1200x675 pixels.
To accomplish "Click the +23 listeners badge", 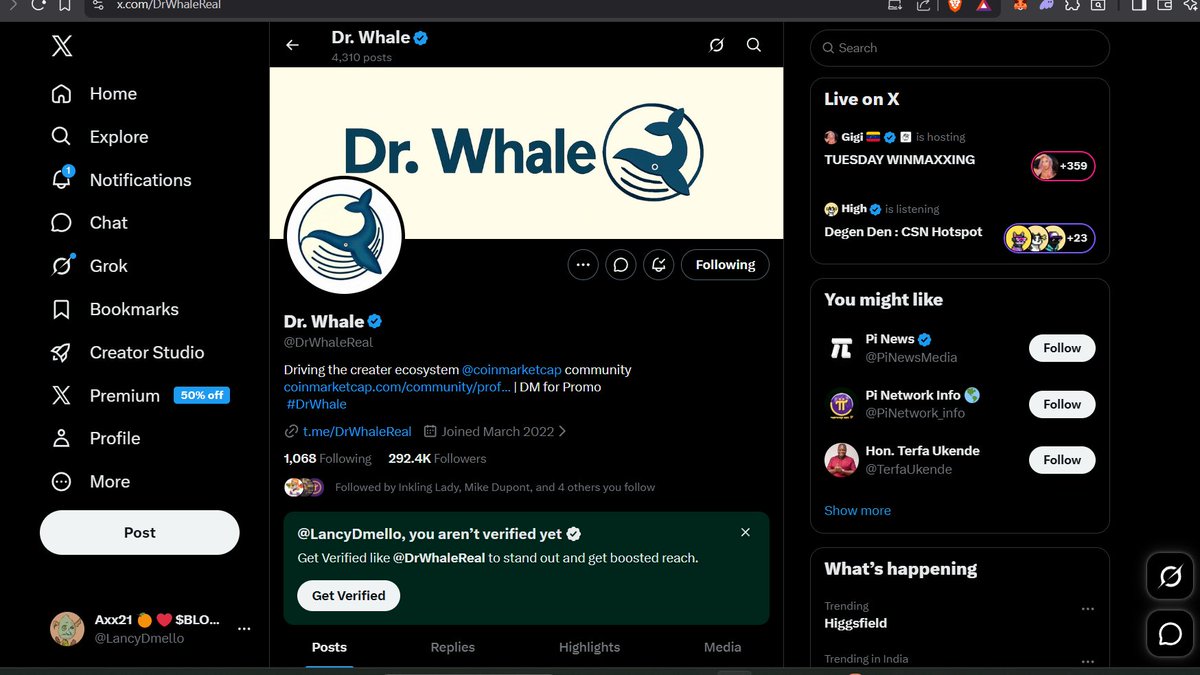I will (x=1050, y=238).
